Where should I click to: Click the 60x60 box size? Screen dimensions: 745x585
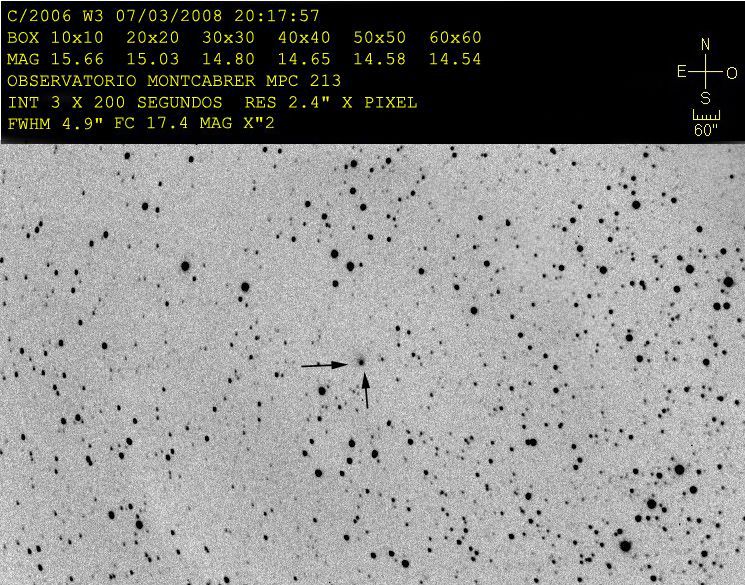point(455,38)
